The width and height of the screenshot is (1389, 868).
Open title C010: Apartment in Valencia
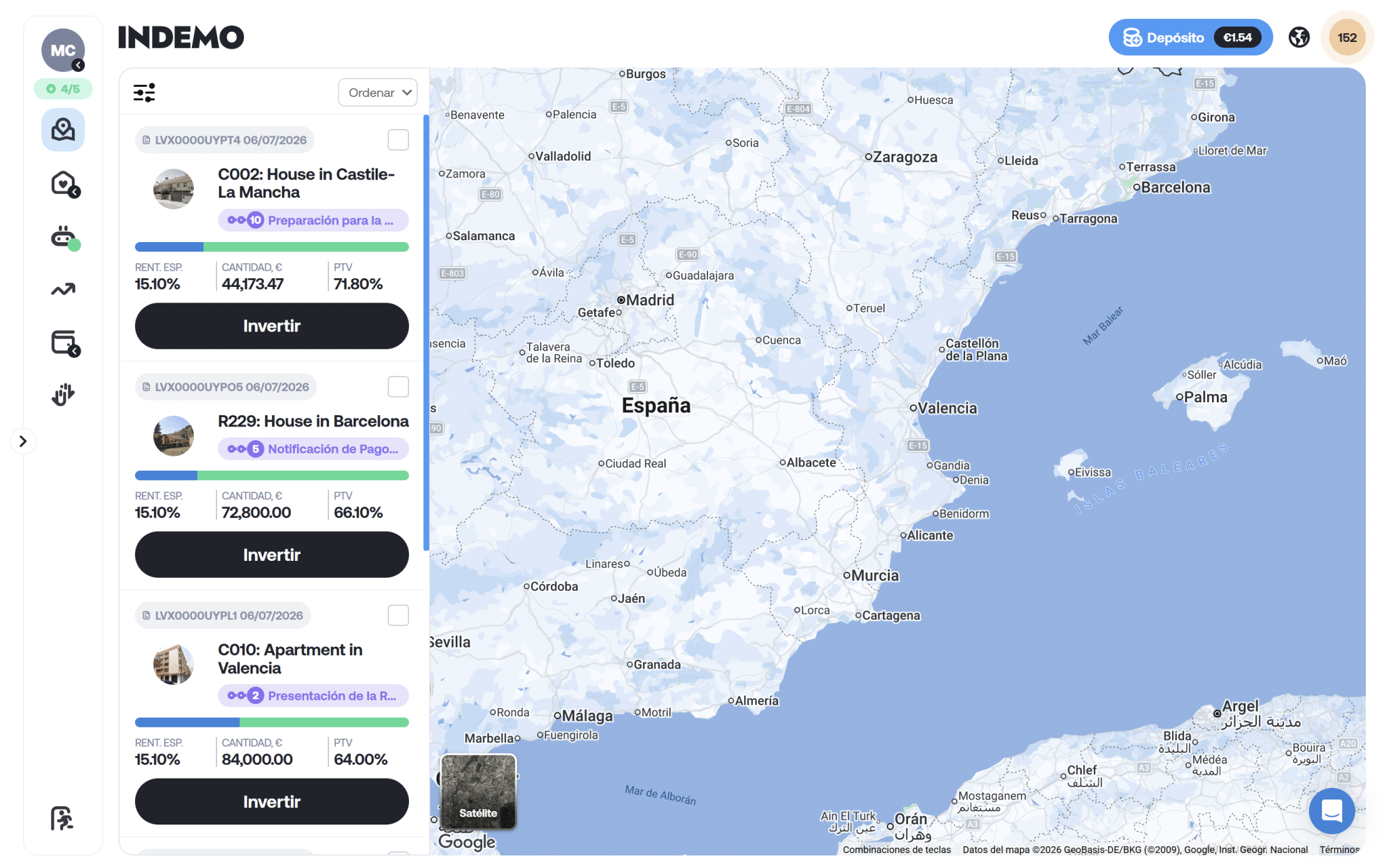[x=290, y=659]
